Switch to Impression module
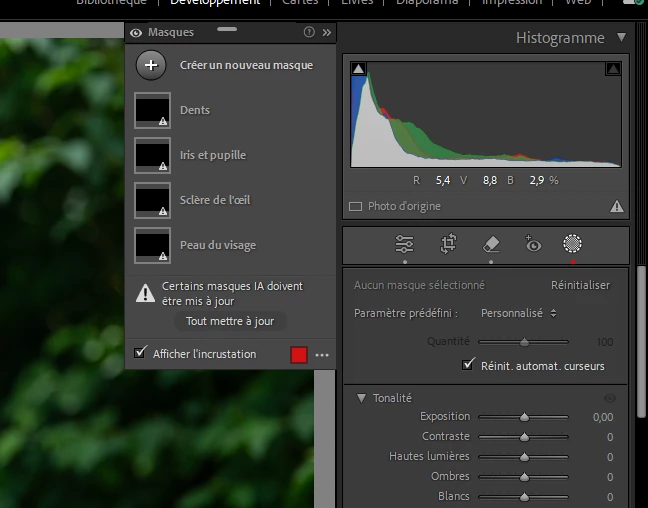 click(x=512, y=2)
